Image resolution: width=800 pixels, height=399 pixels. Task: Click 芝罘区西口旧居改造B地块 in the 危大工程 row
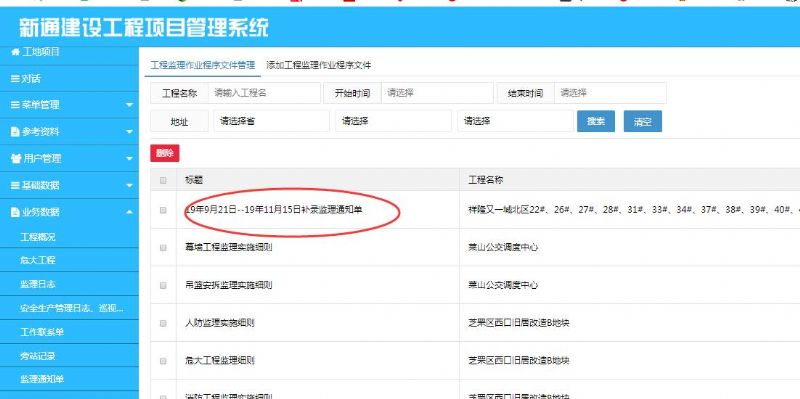point(519,361)
